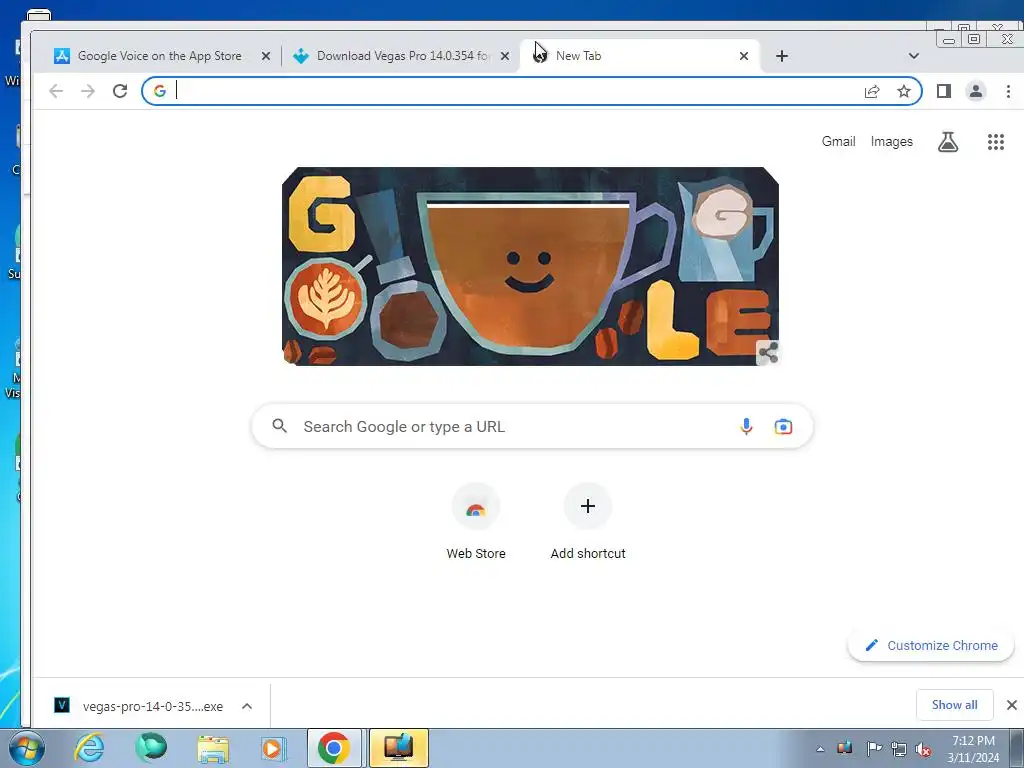The width and height of the screenshot is (1024, 768).
Task: Bookmark this tab with the star icon
Action: (904, 91)
